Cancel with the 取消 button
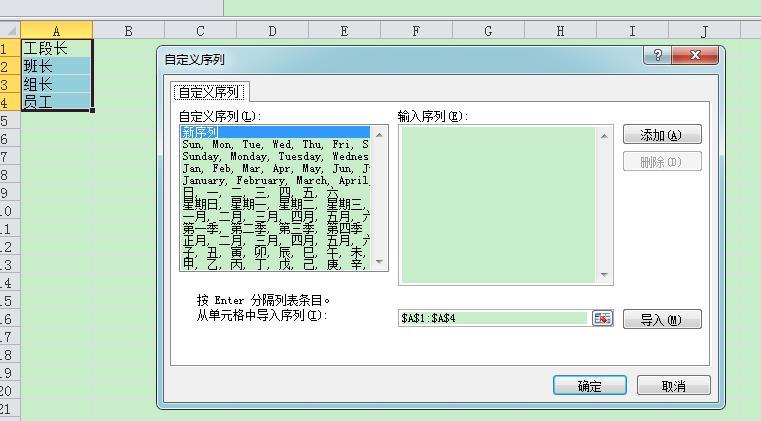The width and height of the screenshot is (761, 421). 674,386
